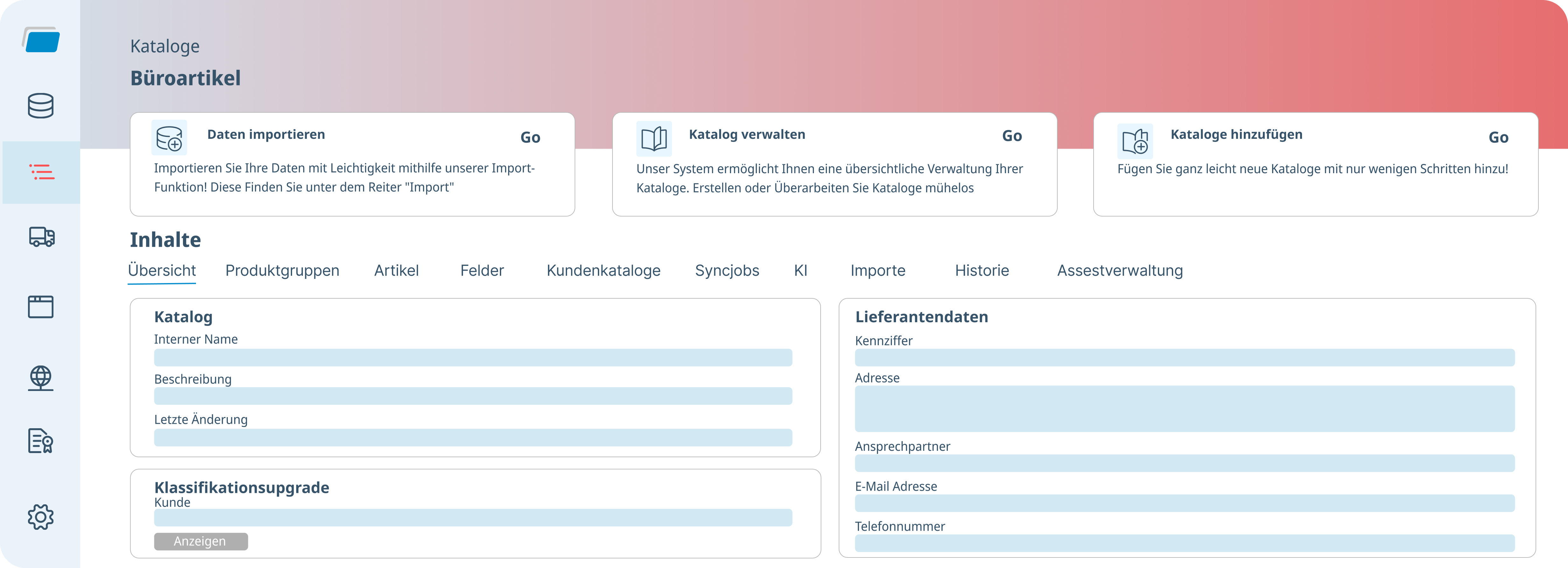Select the Übersicht tab

tap(162, 271)
